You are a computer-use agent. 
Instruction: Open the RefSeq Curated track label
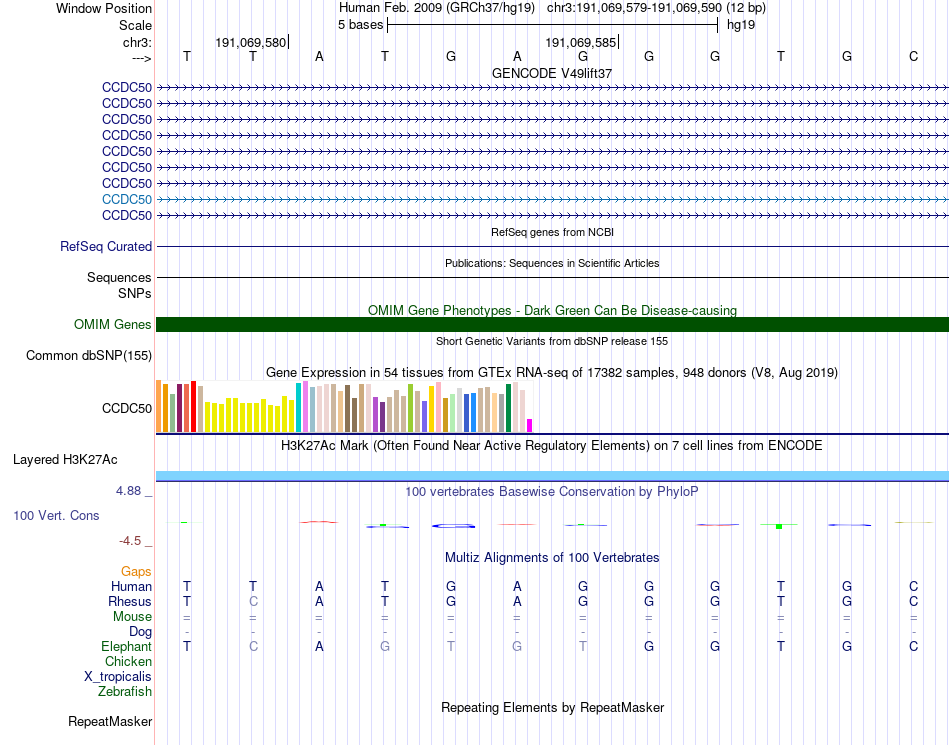point(106,247)
